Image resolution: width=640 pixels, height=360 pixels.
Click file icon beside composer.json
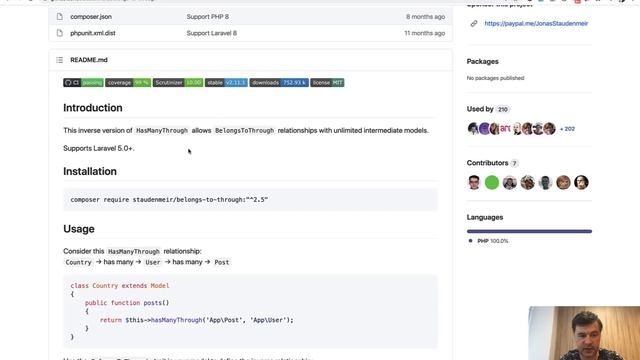60,17
